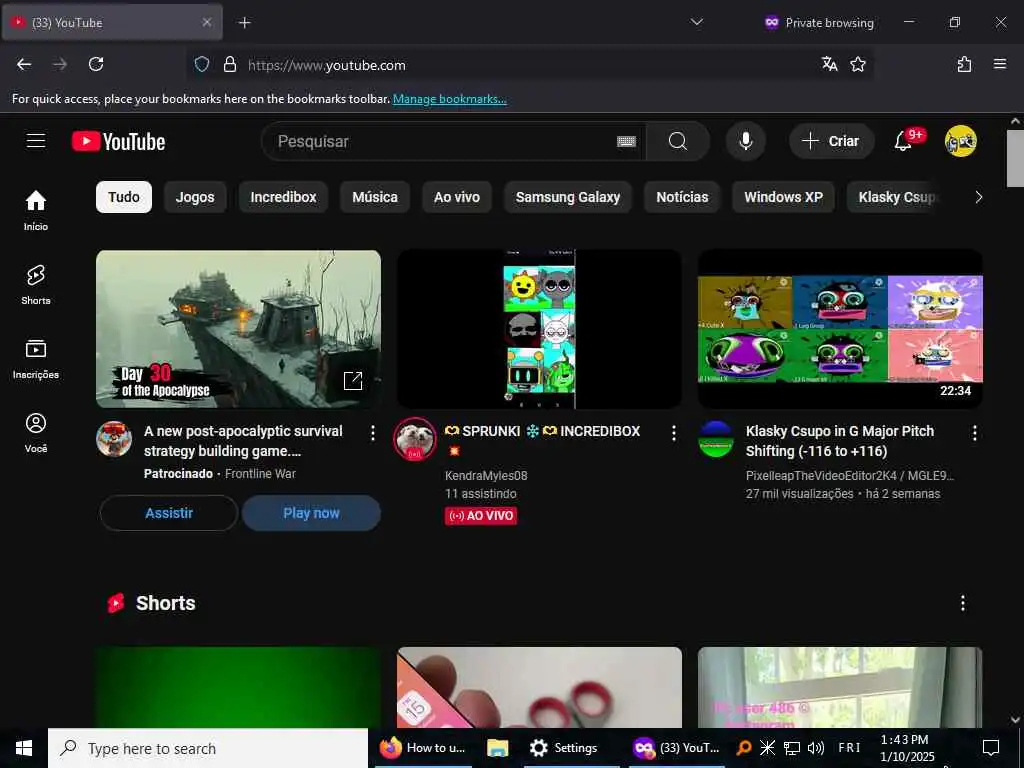Select the Tudo filter chip
Viewport: 1024px width, 768px height.
(124, 197)
